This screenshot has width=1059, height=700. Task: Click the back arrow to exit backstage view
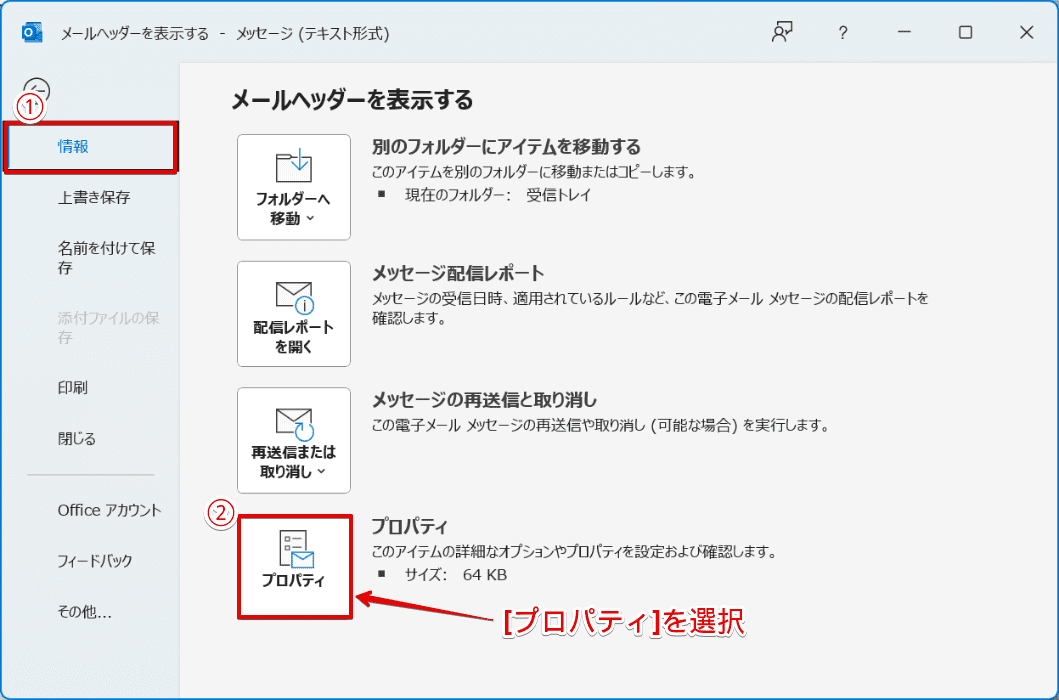point(37,90)
